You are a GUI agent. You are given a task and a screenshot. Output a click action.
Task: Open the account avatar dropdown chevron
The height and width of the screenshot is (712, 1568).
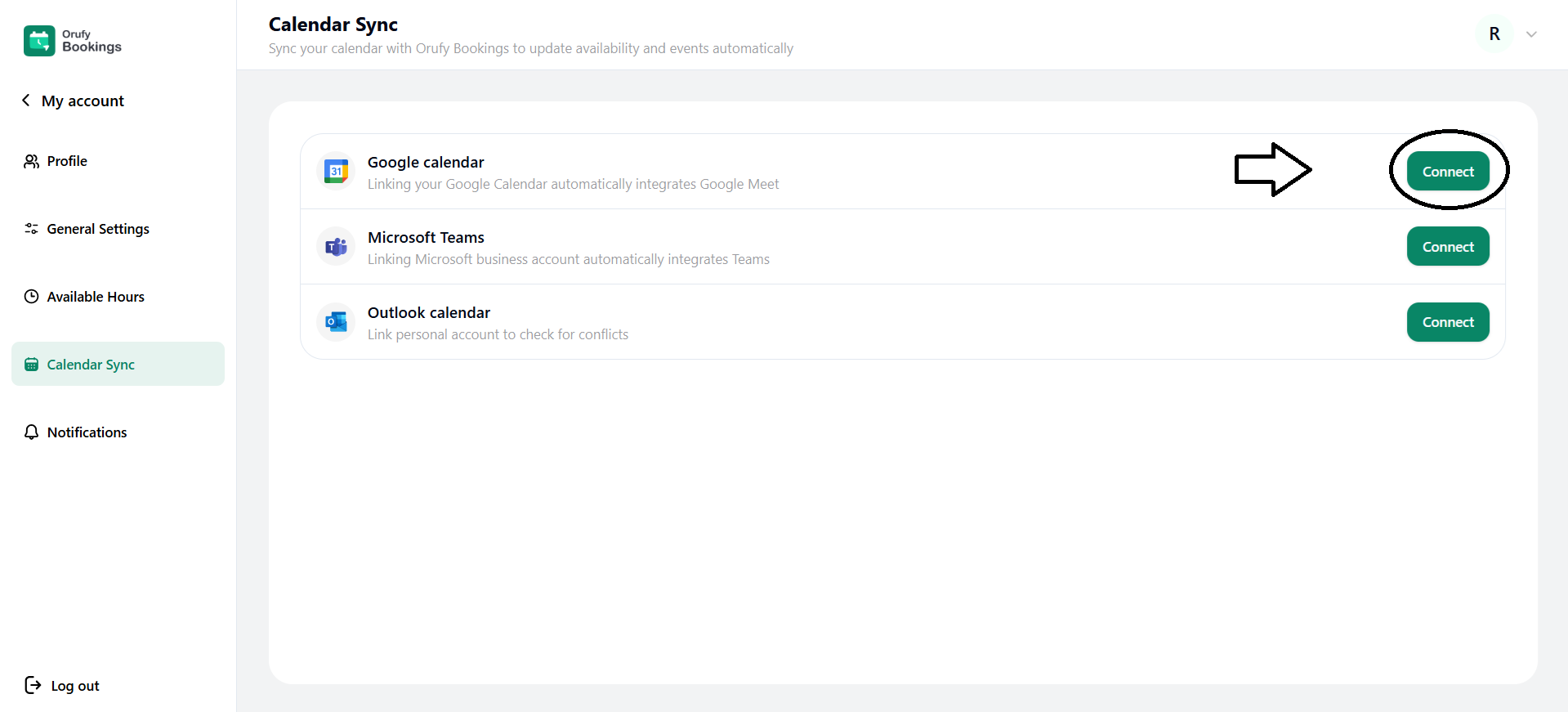(x=1531, y=34)
